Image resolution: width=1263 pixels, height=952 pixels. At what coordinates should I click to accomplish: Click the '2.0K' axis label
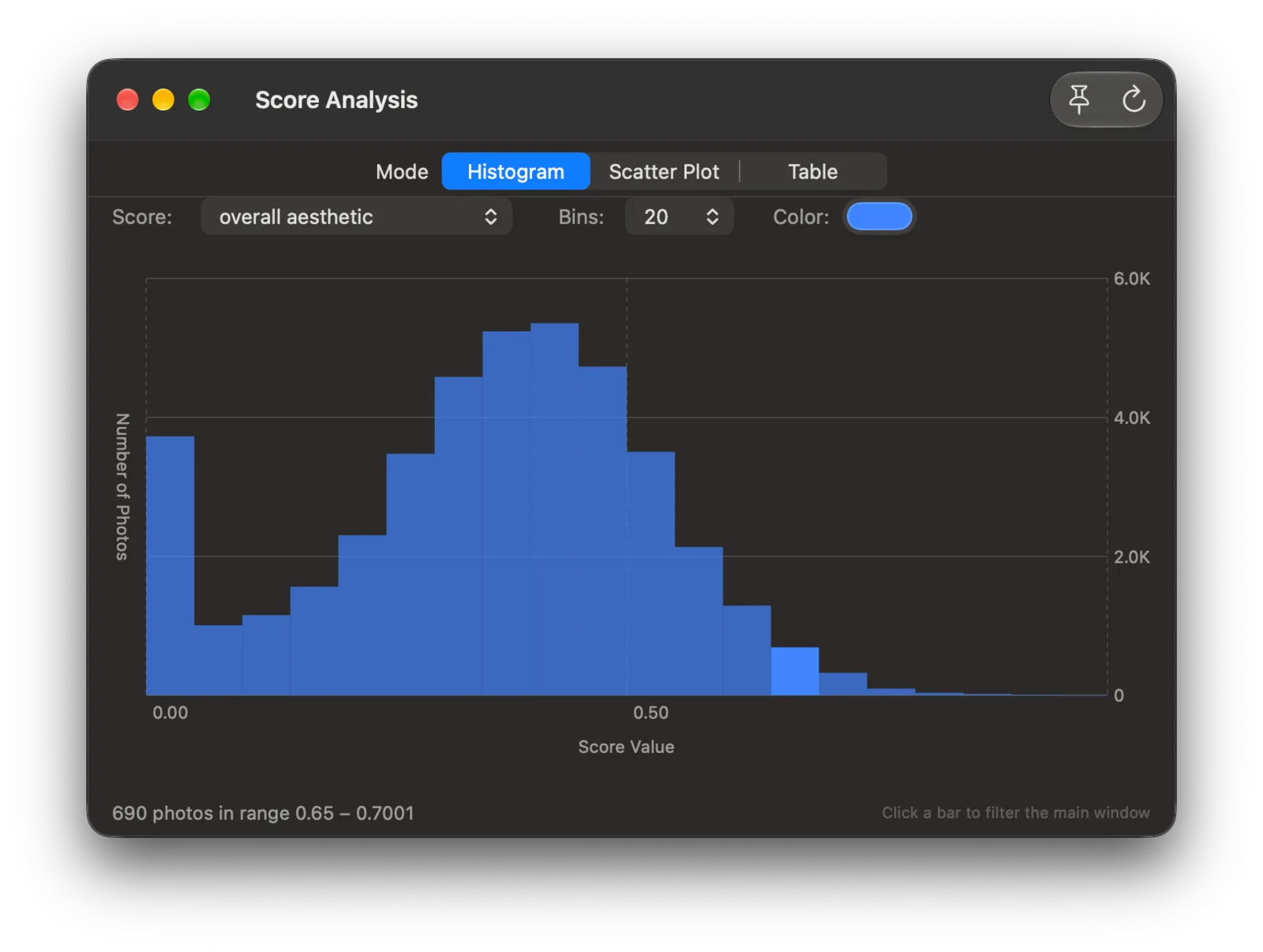[1131, 557]
